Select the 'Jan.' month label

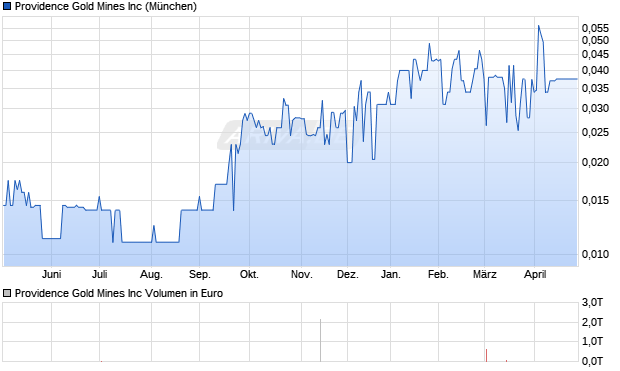(391, 274)
